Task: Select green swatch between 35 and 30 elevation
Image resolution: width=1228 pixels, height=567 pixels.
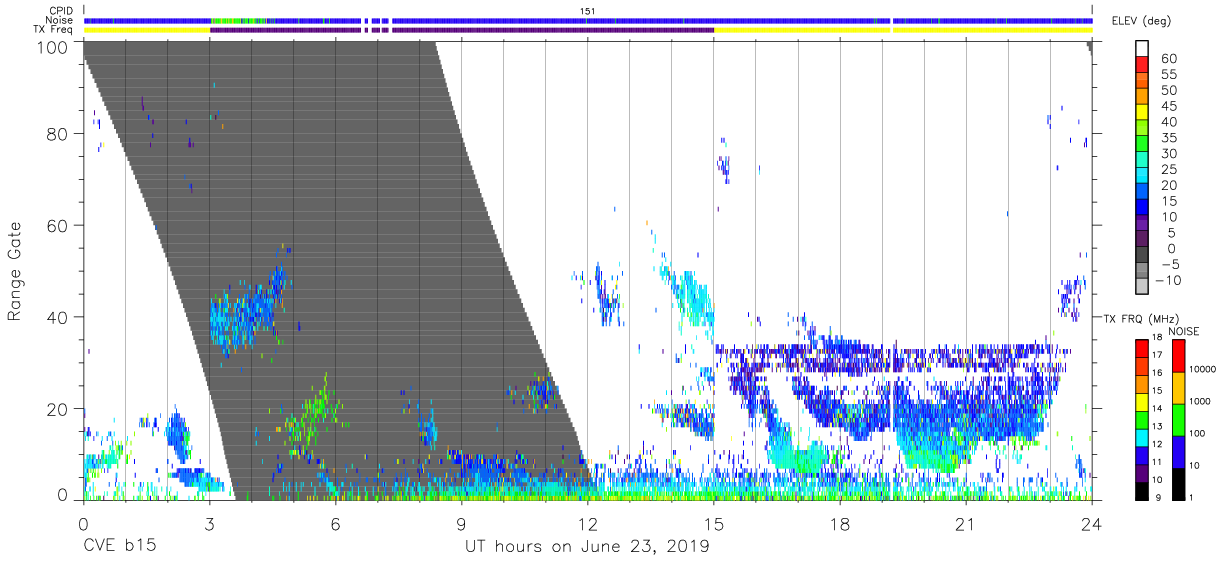Action: 1141,144
